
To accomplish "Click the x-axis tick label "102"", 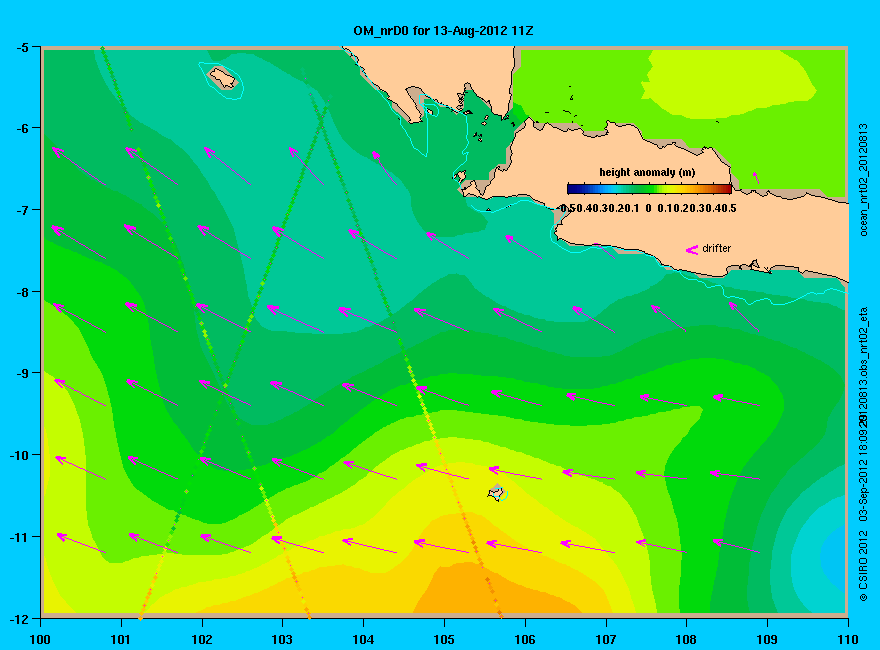I will pos(201,639).
